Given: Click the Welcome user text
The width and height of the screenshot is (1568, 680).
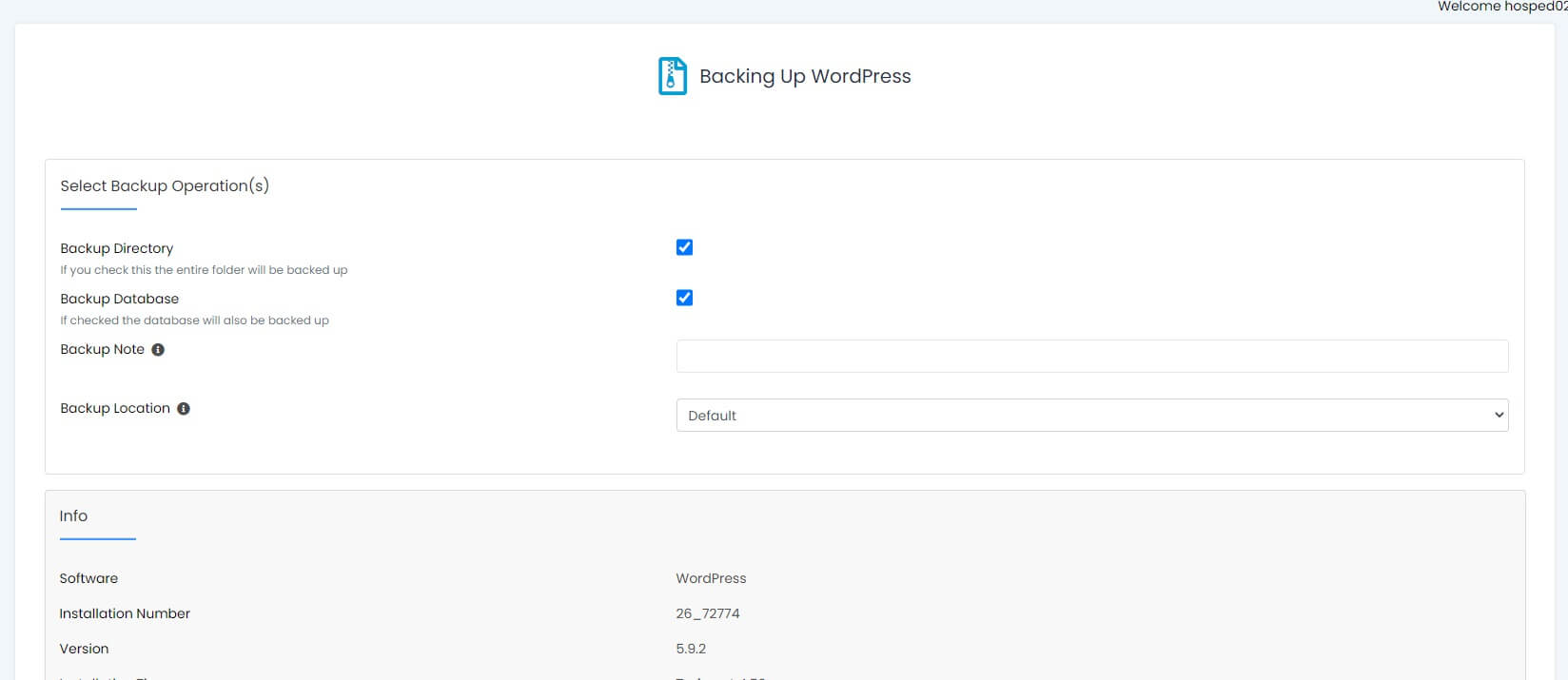Looking at the screenshot, I should click(1502, 7).
